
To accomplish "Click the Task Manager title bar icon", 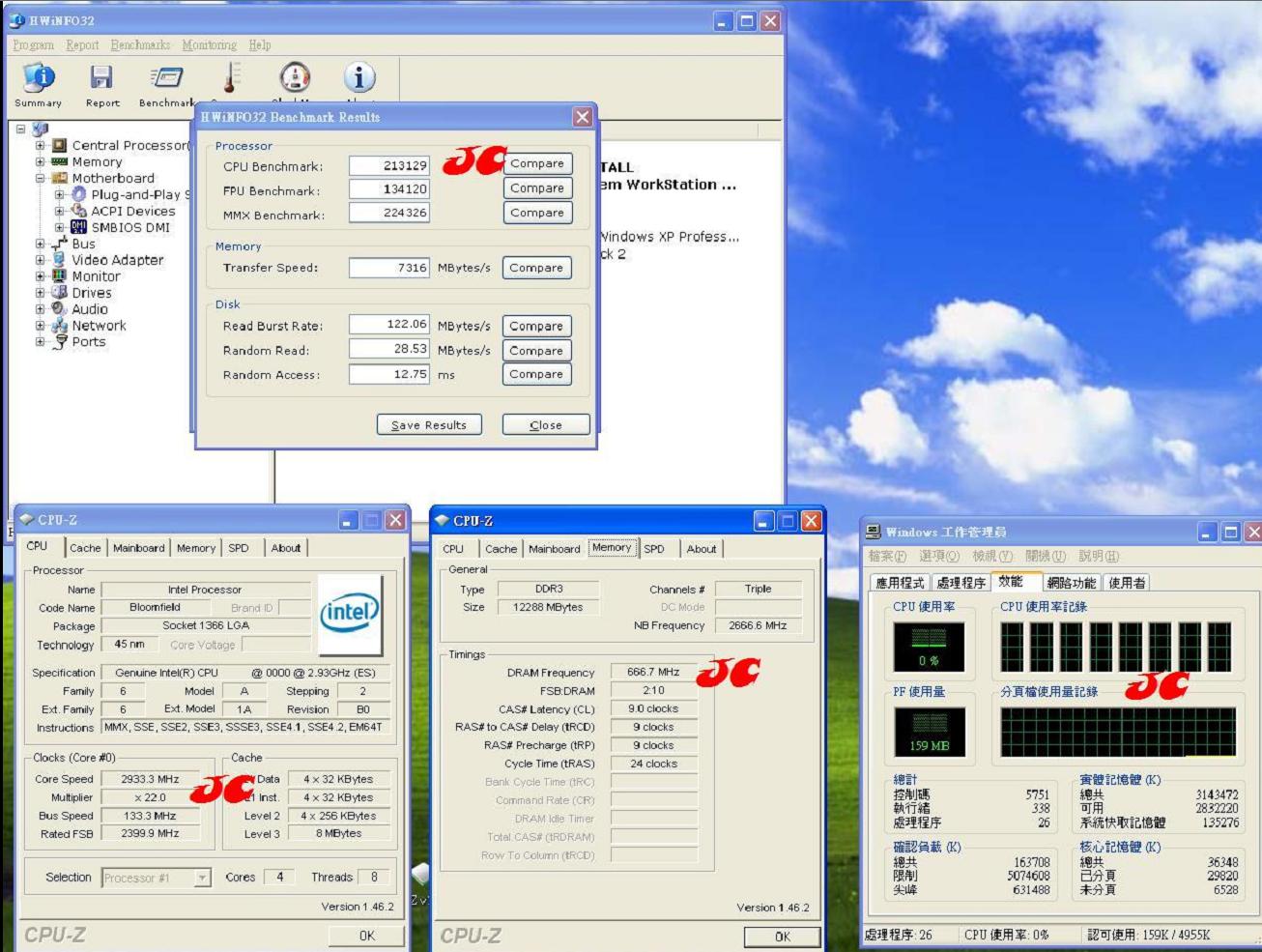I will pos(874,532).
